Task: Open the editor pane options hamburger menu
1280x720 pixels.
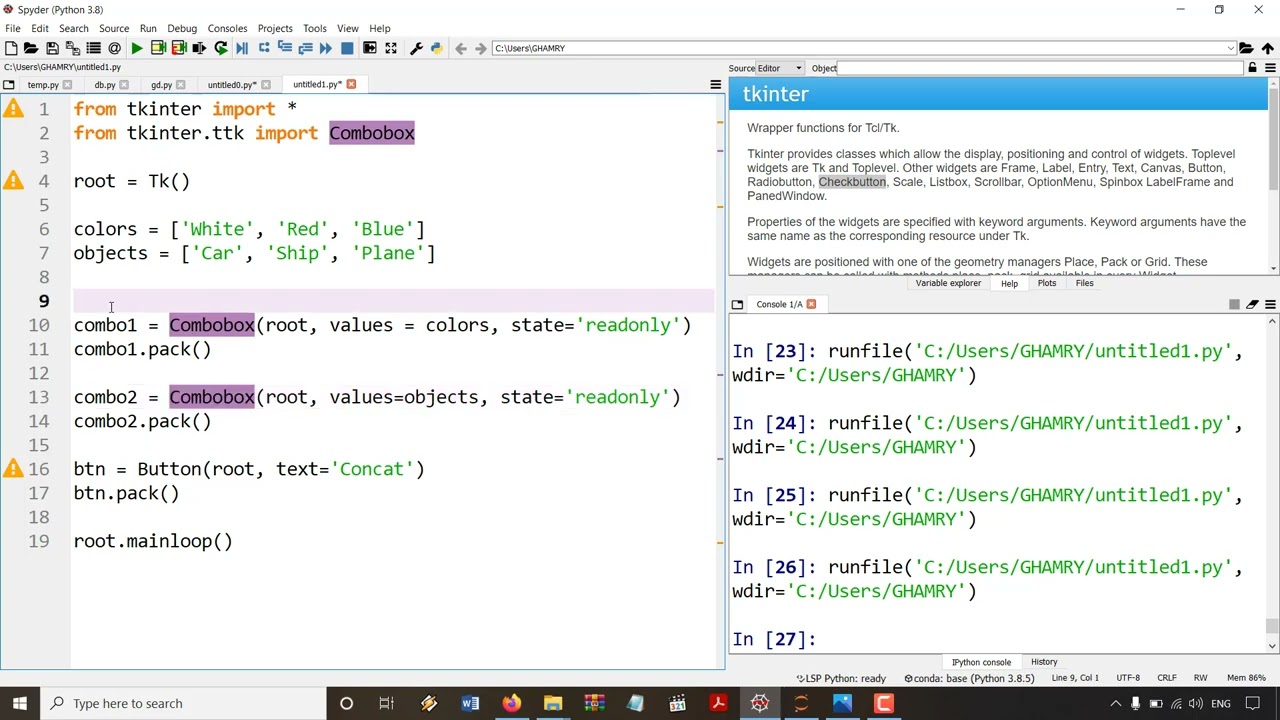Action: (x=716, y=84)
